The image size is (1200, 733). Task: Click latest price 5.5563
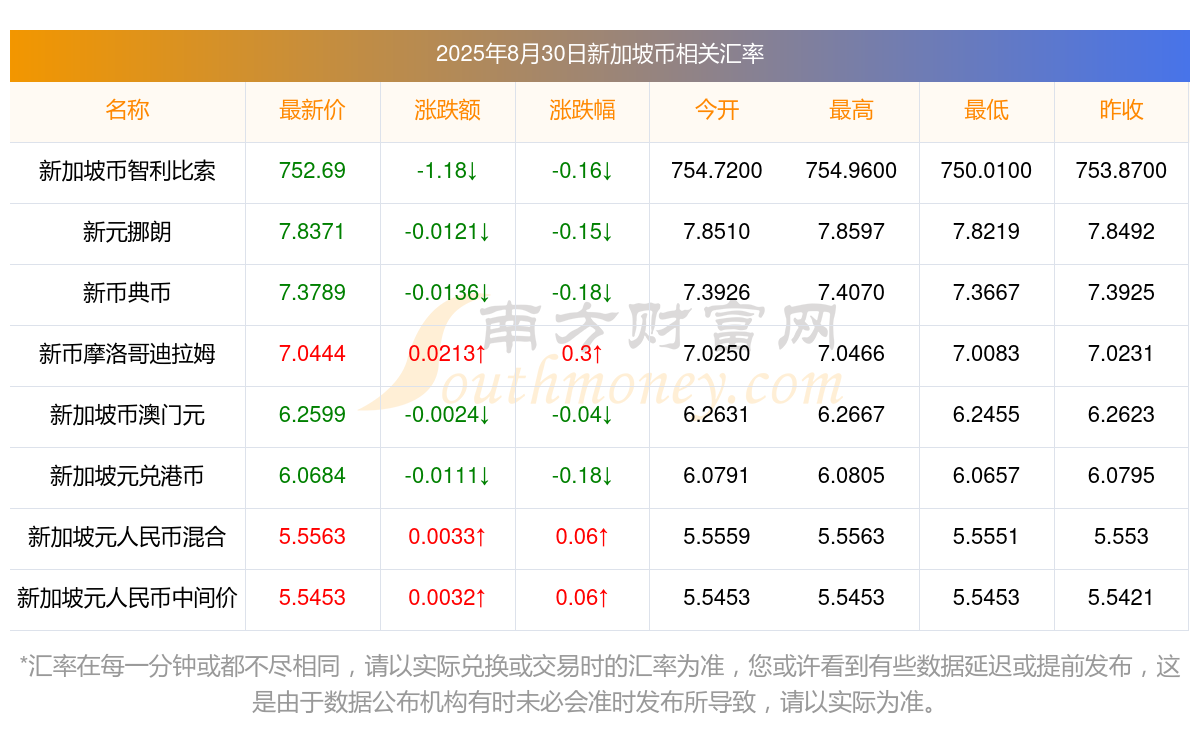click(x=312, y=537)
